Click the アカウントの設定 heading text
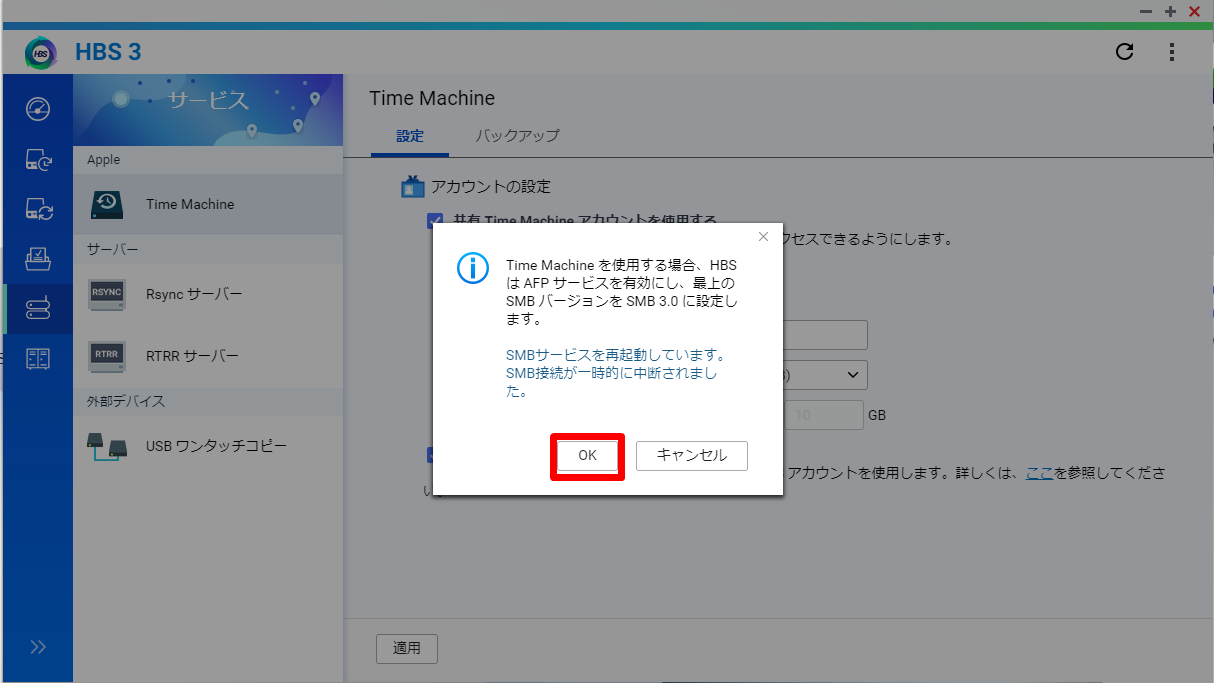Image resolution: width=1214 pixels, height=683 pixels. (490, 187)
